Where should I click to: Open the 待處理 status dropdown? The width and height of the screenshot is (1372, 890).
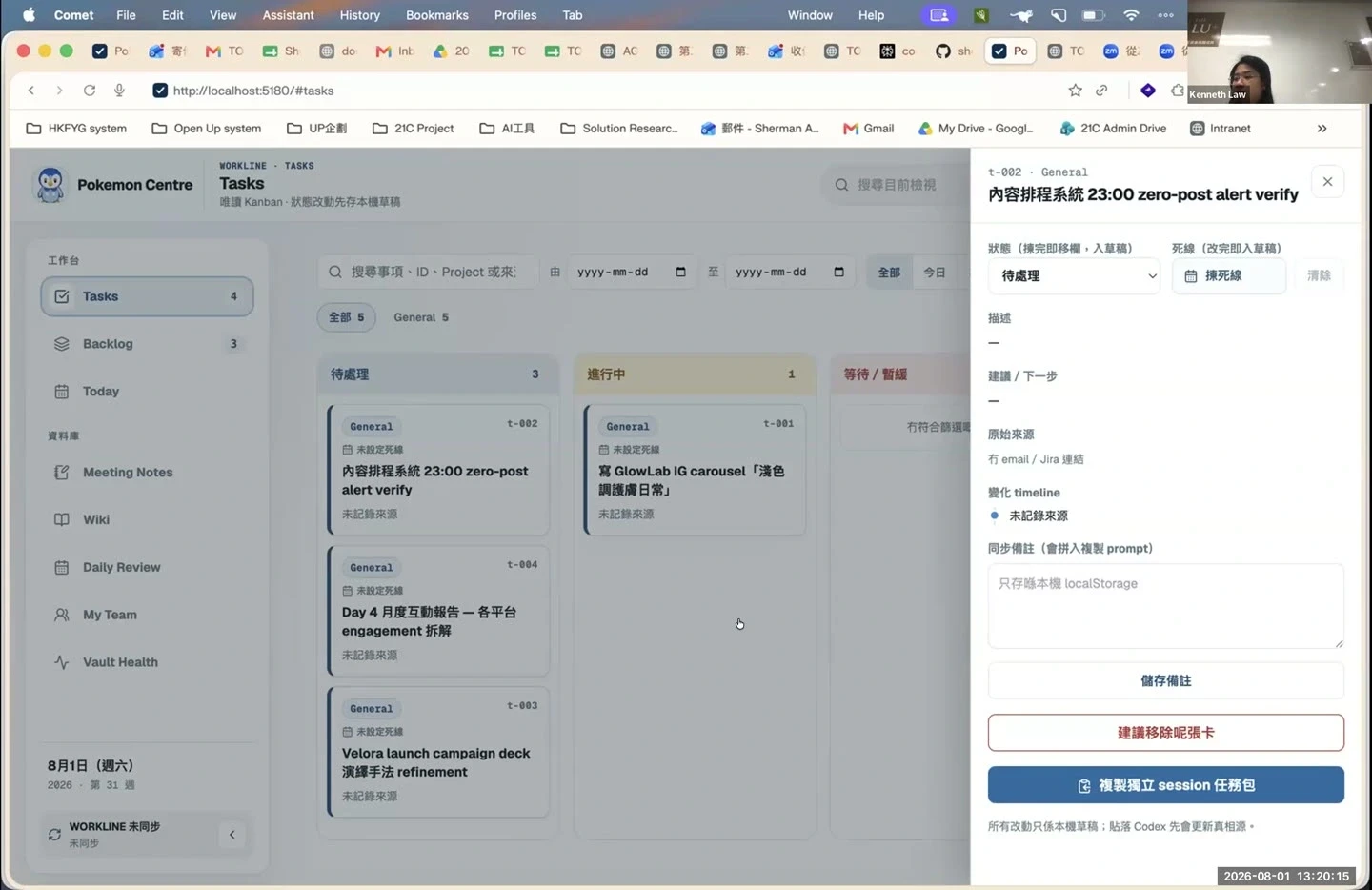(1075, 276)
